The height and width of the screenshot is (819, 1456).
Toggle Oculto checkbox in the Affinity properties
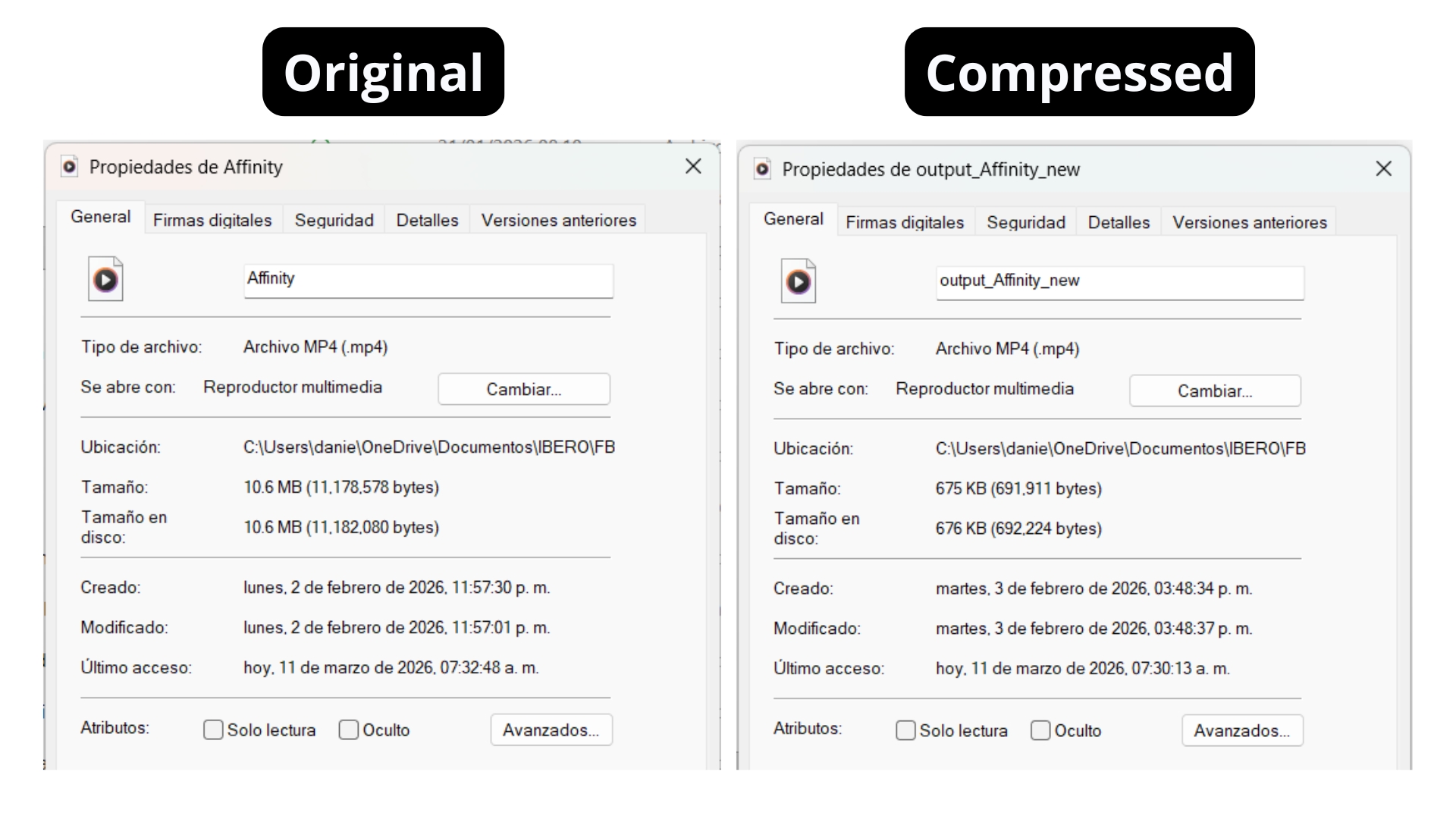(349, 730)
